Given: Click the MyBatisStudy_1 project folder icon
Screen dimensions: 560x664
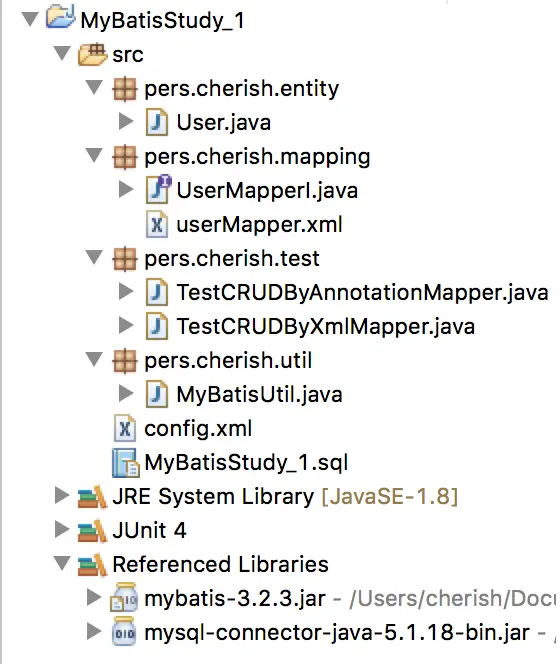Looking at the screenshot, I should coord(61,17).
